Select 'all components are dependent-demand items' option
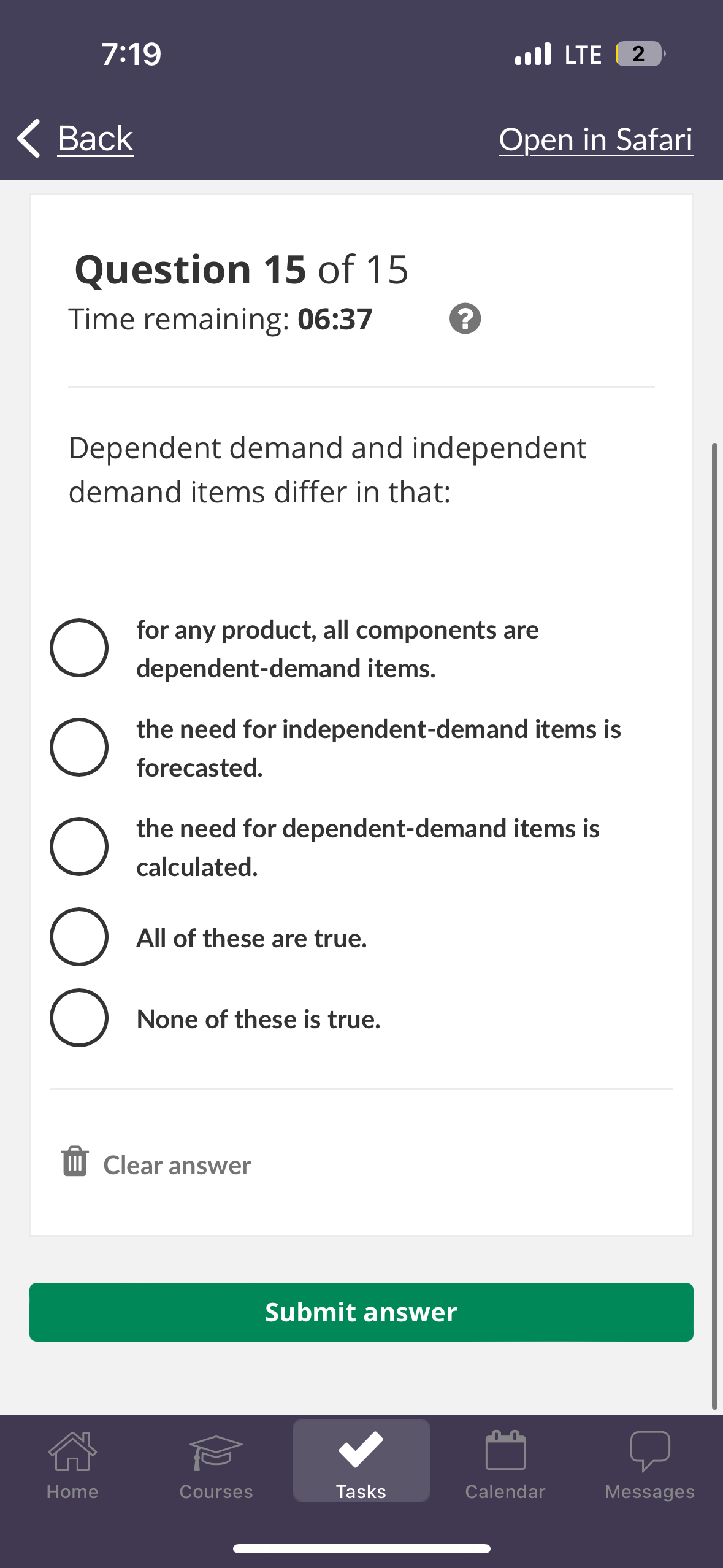 click(x=79, y=648)
